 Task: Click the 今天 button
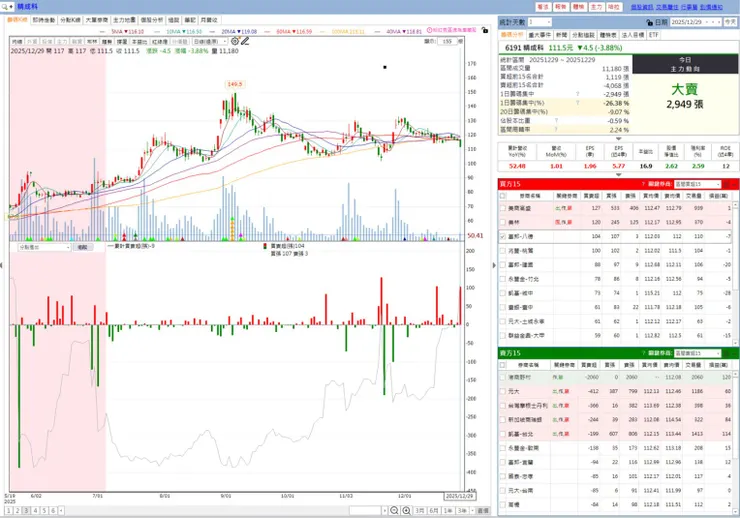point(730,22)
